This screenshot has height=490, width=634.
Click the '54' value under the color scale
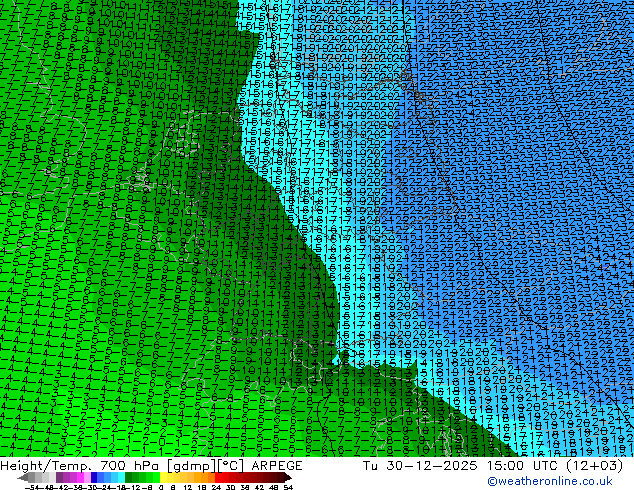(x=288, y=487)
